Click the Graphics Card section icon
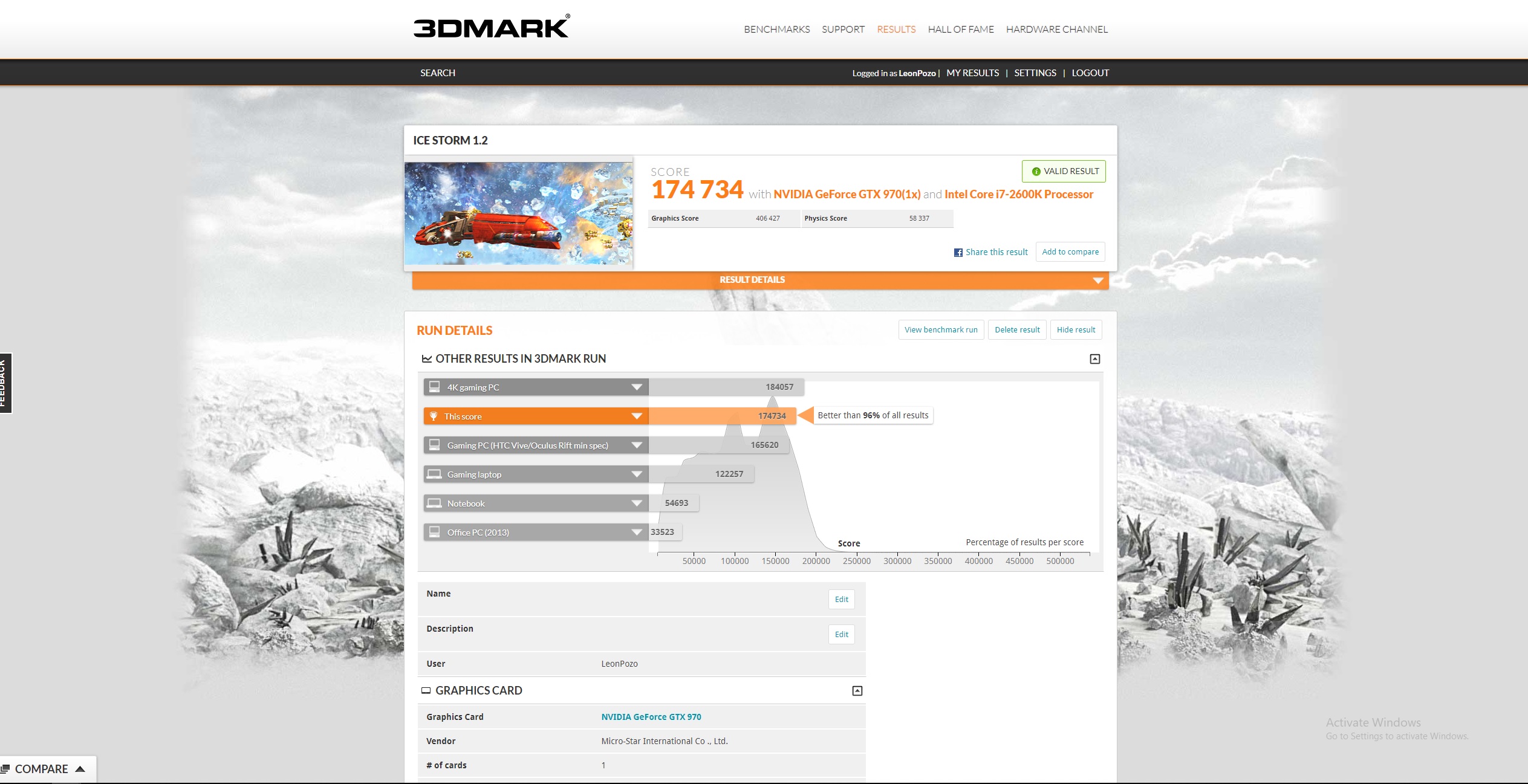1528x784 pixels. pyautogui.click(x=426, y=690)
